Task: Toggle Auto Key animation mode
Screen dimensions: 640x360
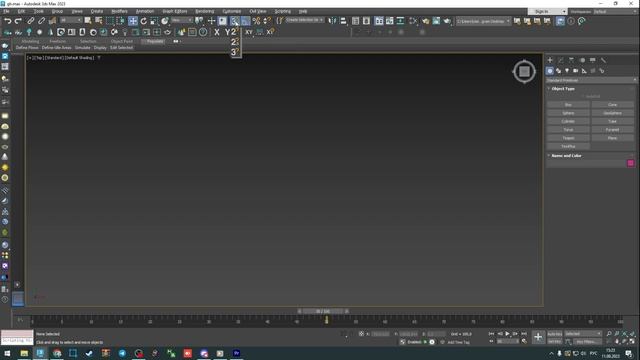Action: coord(555,334)
